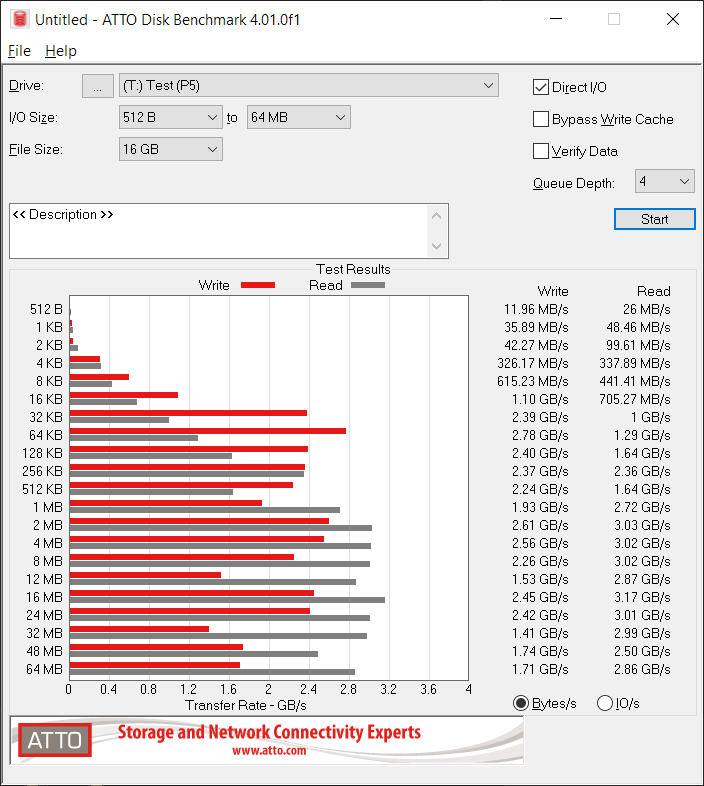Click the drive browse ellipsis button
This screenshot has width=704, height=786.
click(x=98, y=86)
